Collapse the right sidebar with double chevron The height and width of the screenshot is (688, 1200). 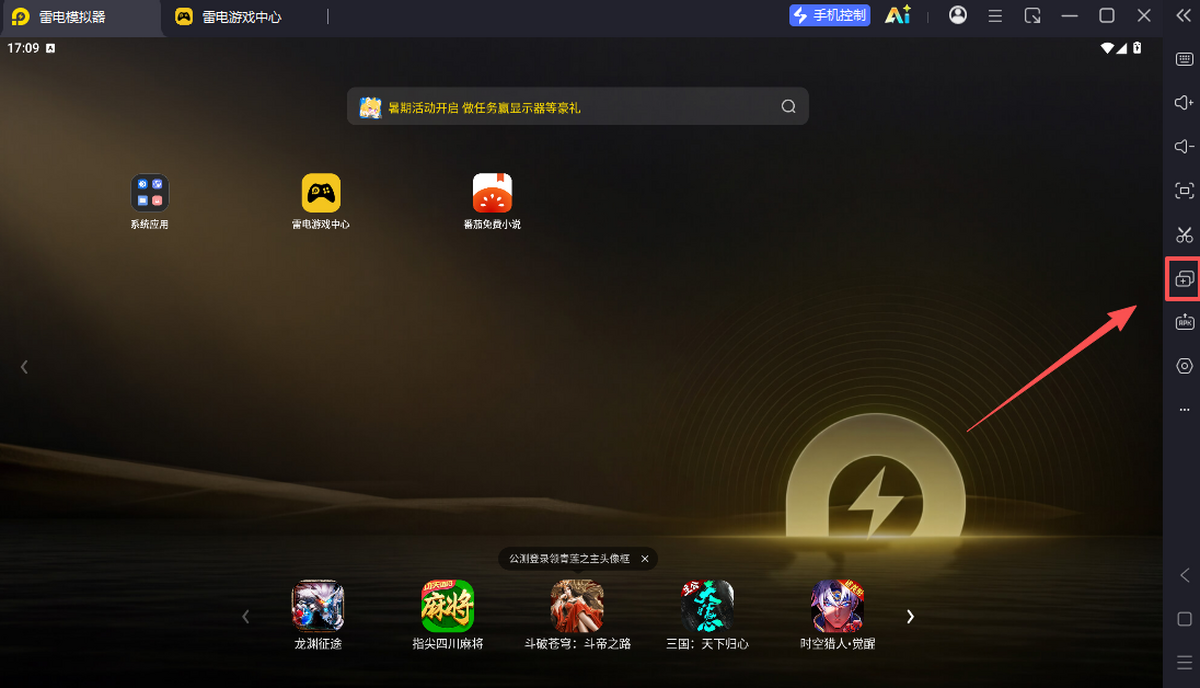click(1183, 16)
